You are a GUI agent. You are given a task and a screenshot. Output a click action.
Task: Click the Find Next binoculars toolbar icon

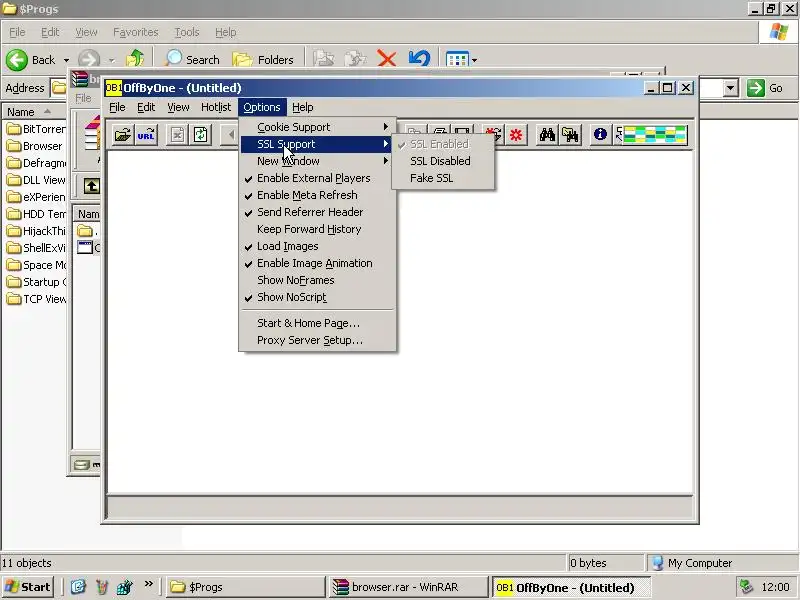570,135
